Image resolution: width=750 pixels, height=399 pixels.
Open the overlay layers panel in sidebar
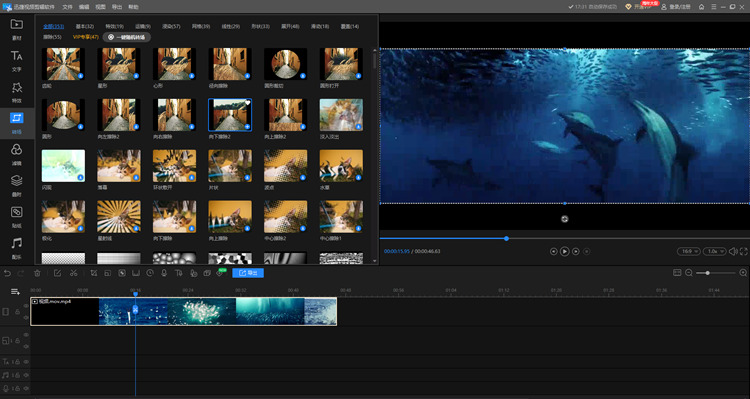click(x=17, y=185)
